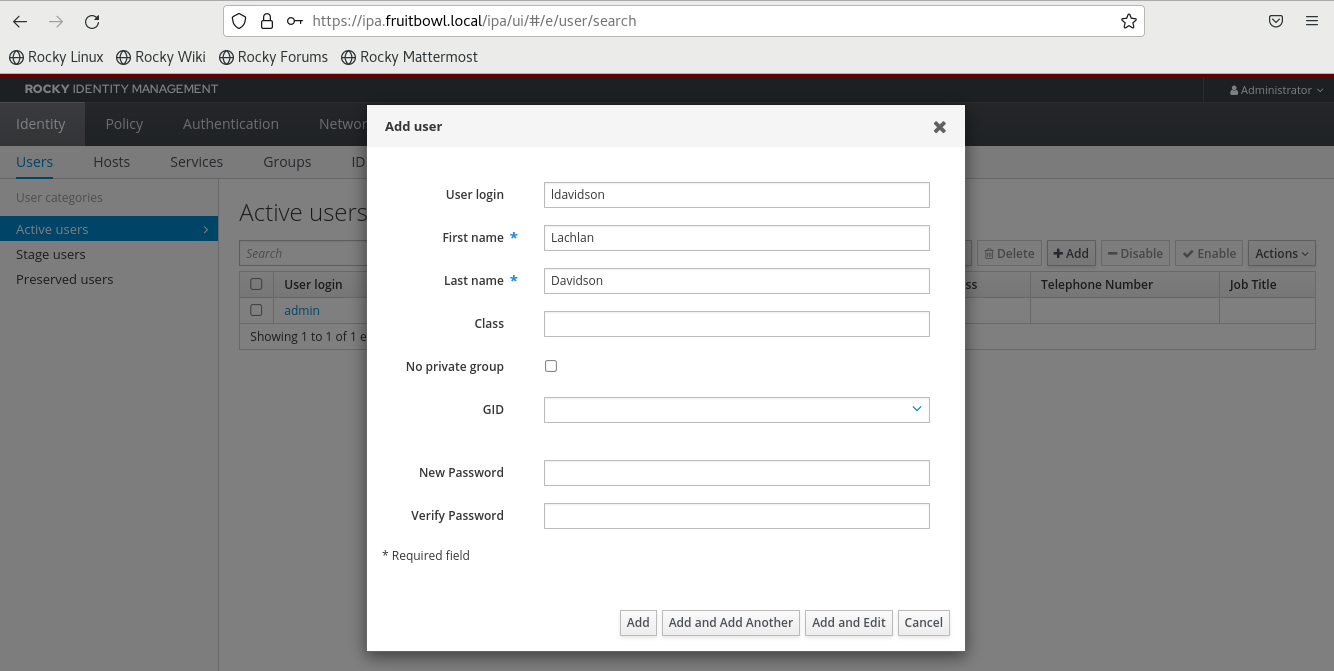This screenshot has height=671, width=1334.
Task: Open the Hosts sub-tab
Action: point(111,162)
